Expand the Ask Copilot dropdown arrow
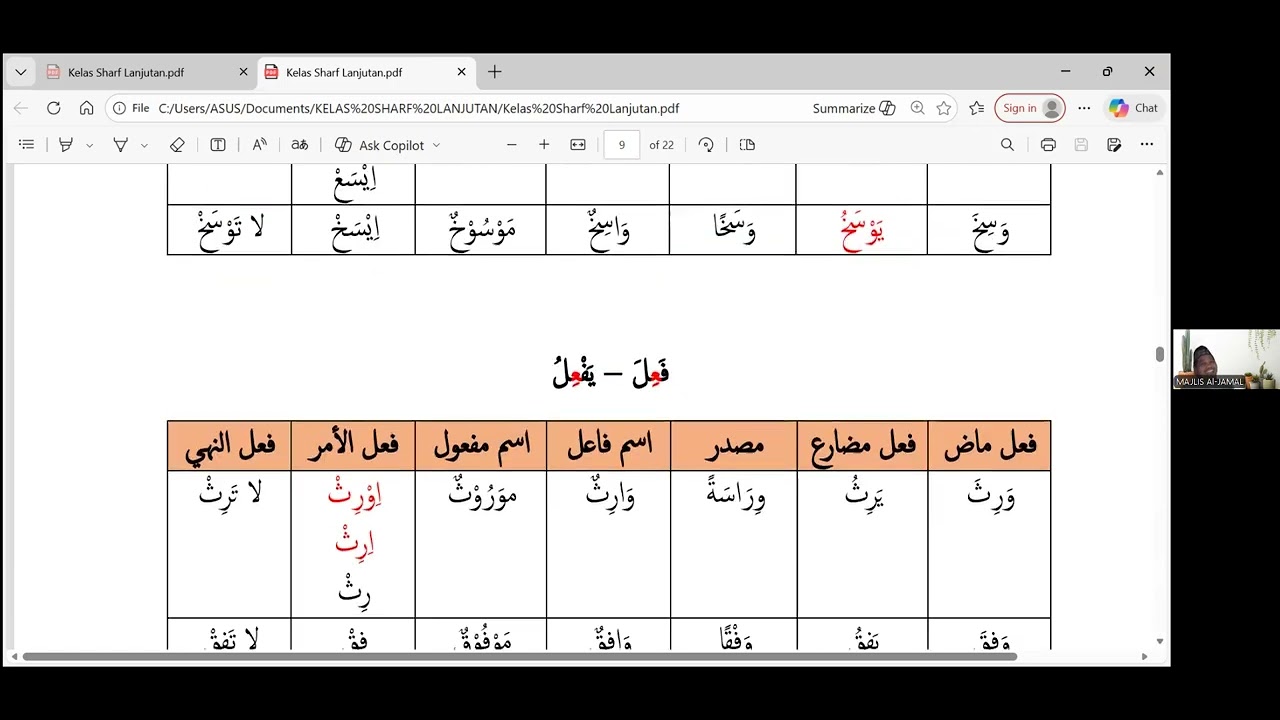Screen dimensions: 1280x720 [x=436, y=145]
